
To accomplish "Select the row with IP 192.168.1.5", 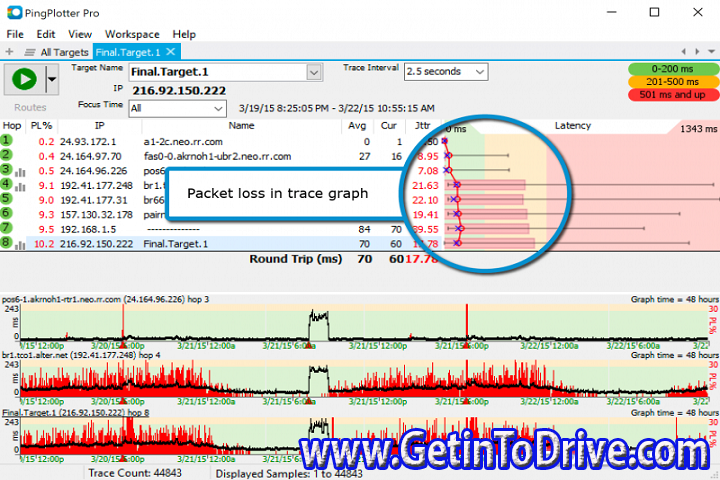I will tap(220, 229).
